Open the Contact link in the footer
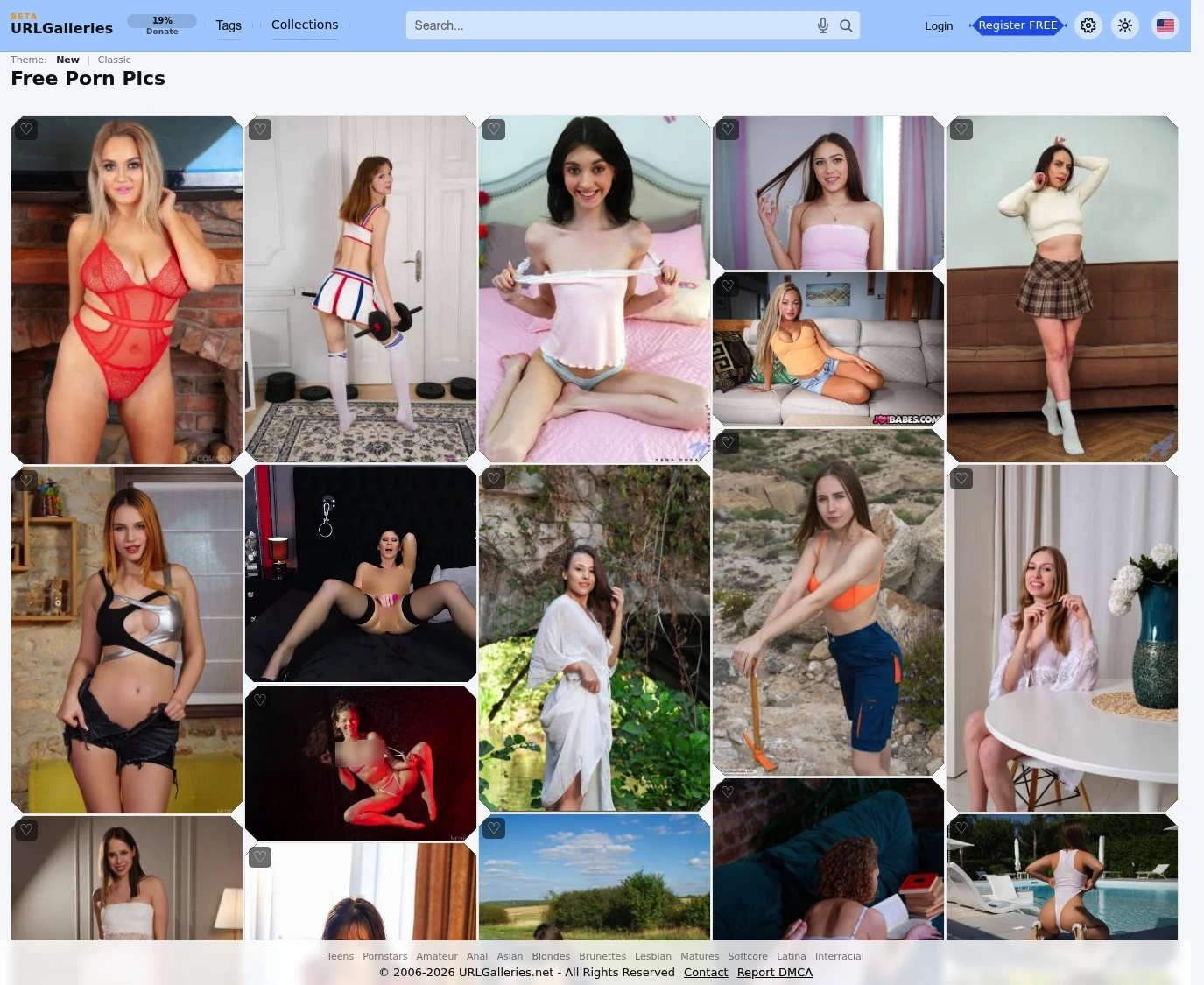 click(x=706, y=973)
